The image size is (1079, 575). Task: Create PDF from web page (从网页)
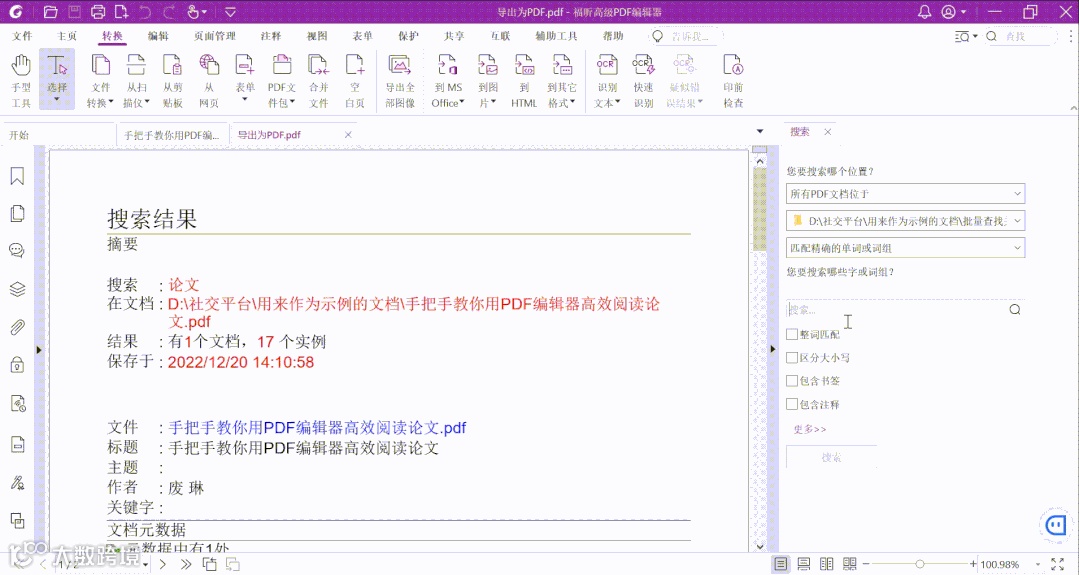[x=209, y=81]
